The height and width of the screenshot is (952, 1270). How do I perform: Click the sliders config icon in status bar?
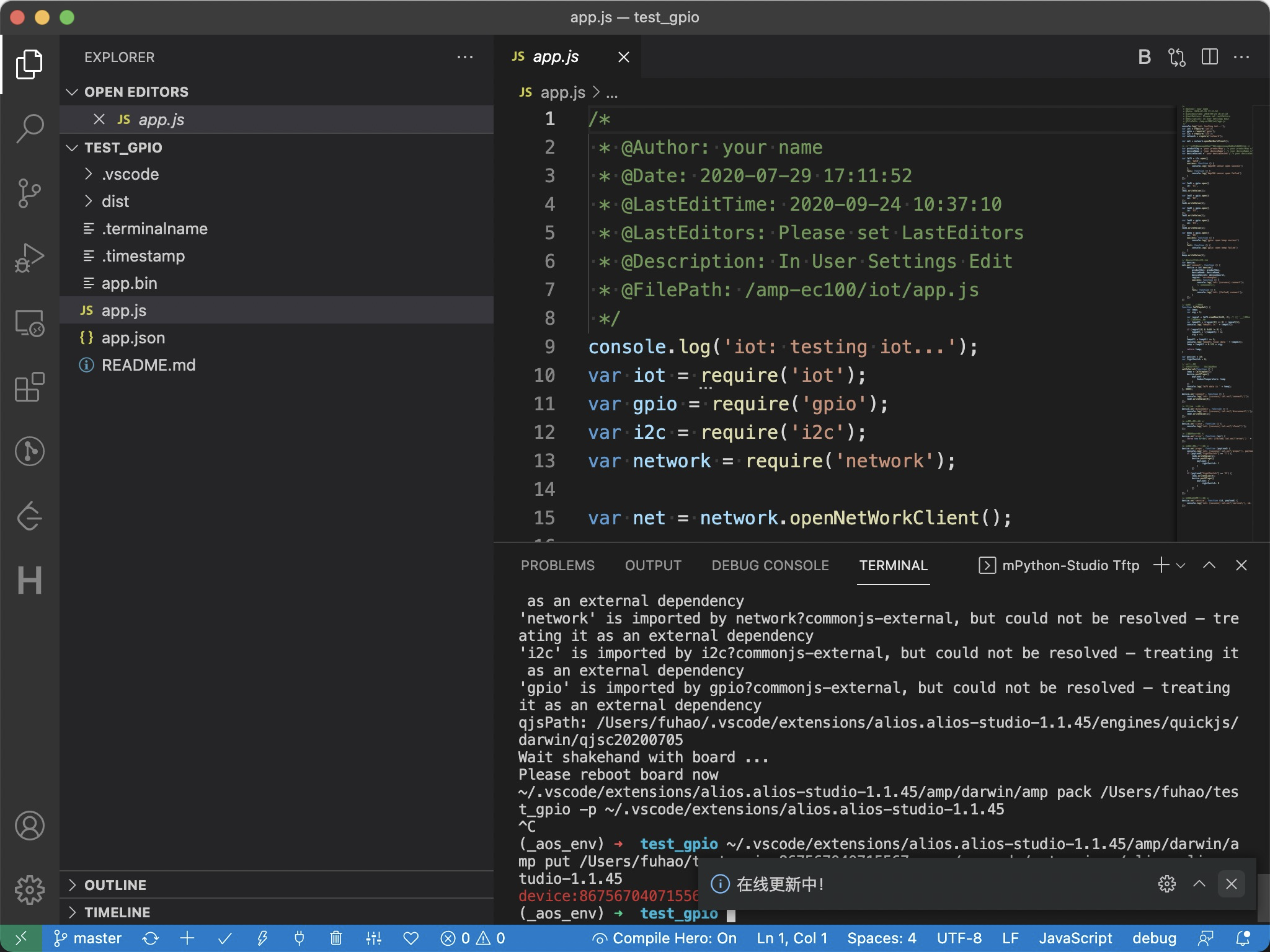pos(373,938)
